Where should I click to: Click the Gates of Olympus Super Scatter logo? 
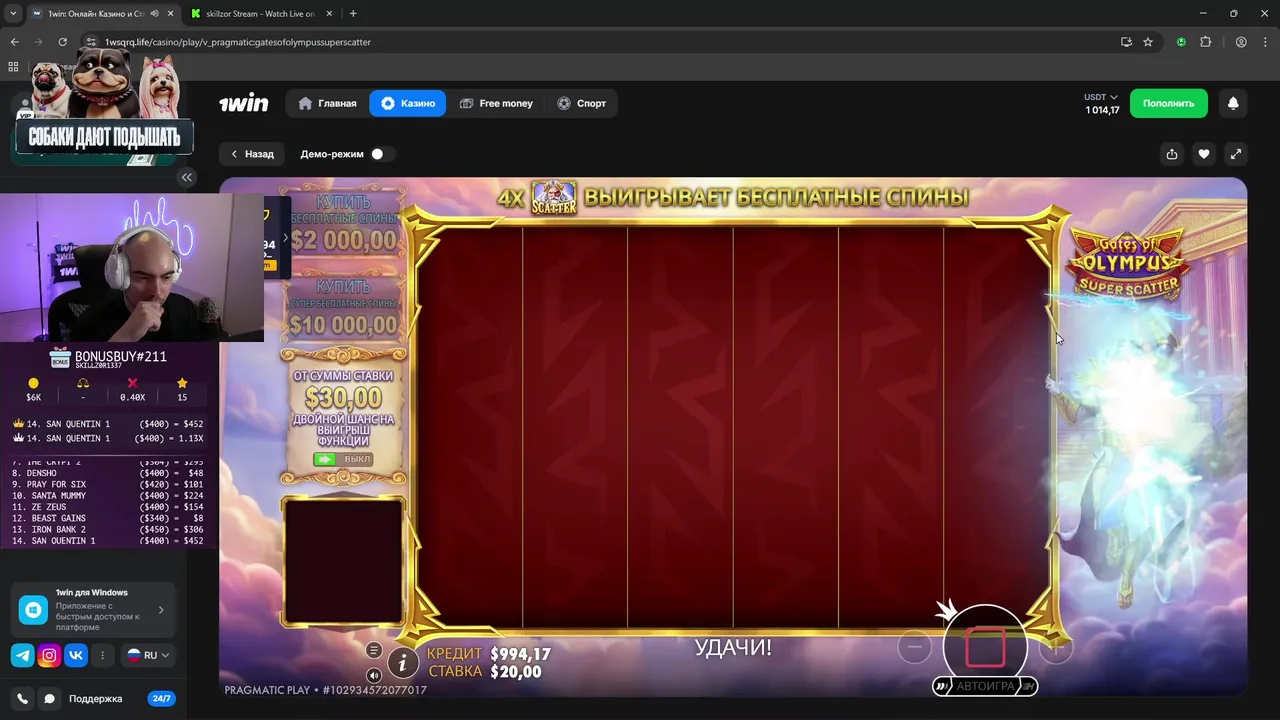(x=1128, y=262)
